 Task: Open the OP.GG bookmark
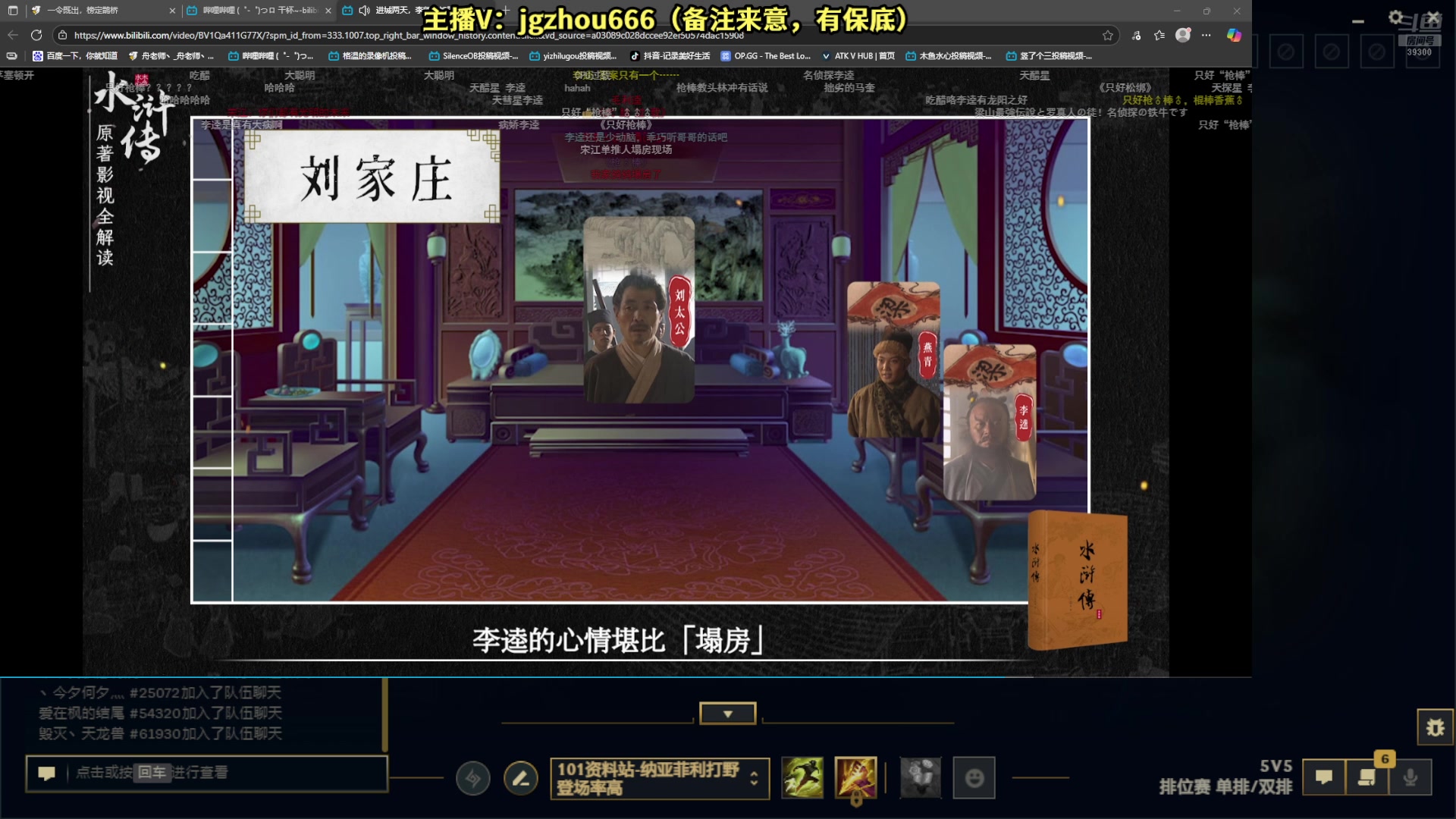766,55
